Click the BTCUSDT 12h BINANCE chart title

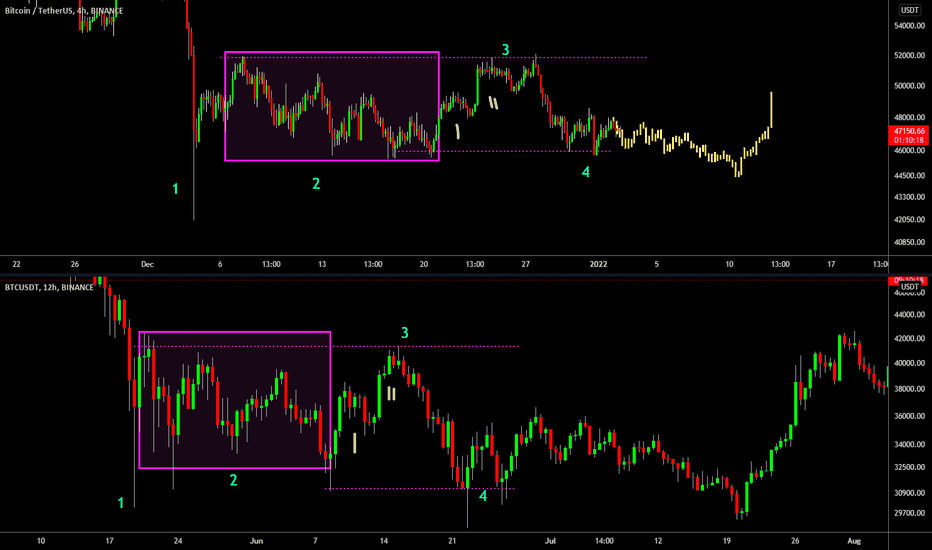[49, 287]
